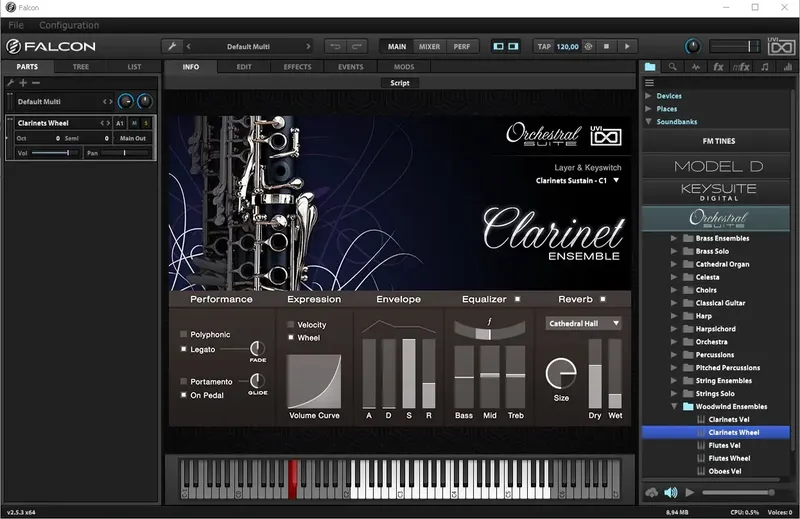Select the KEYSUITE DIGITAL soundbank

coord(718,192)
